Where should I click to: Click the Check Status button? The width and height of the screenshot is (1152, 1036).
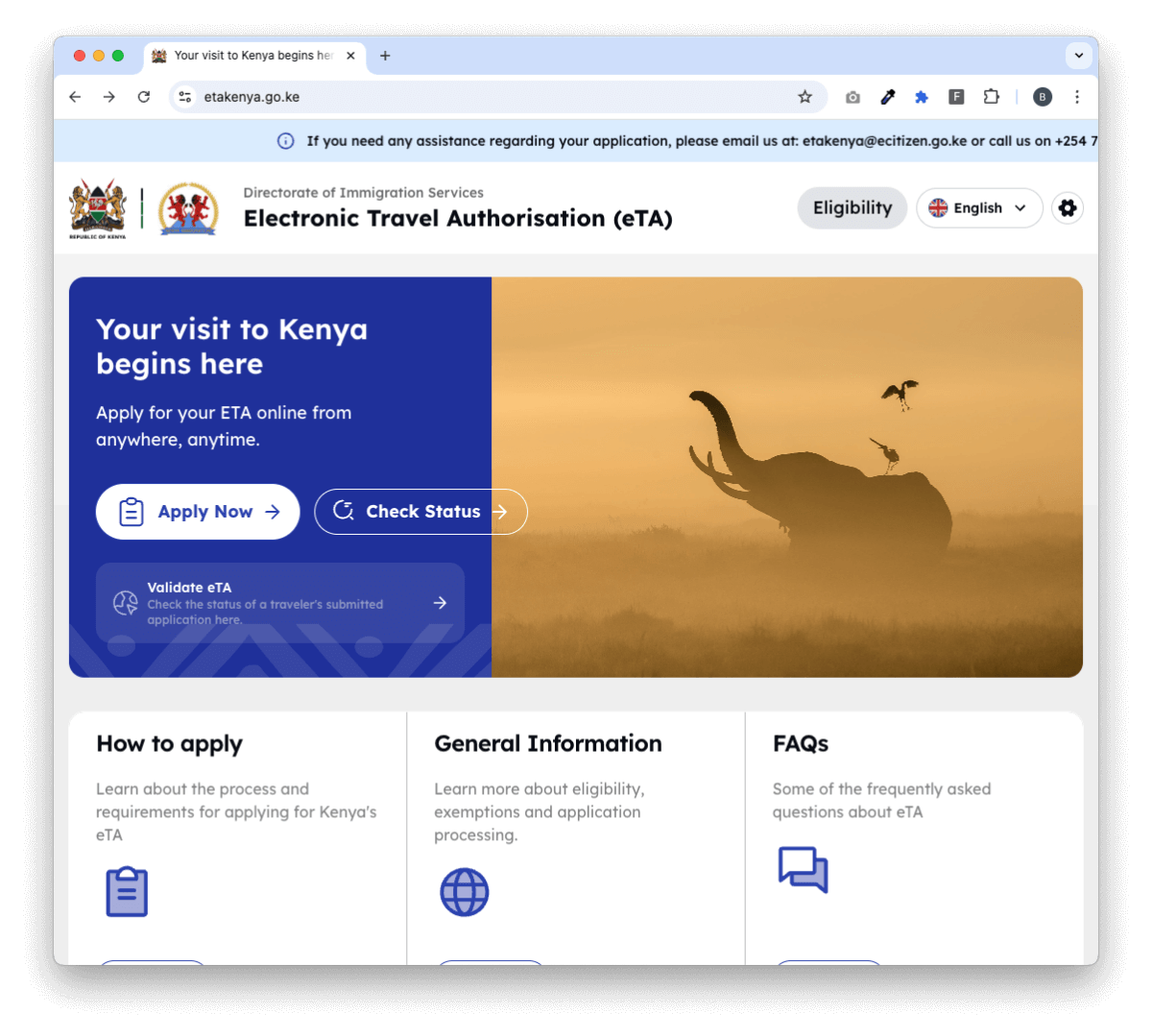click(x=420, y=512)
